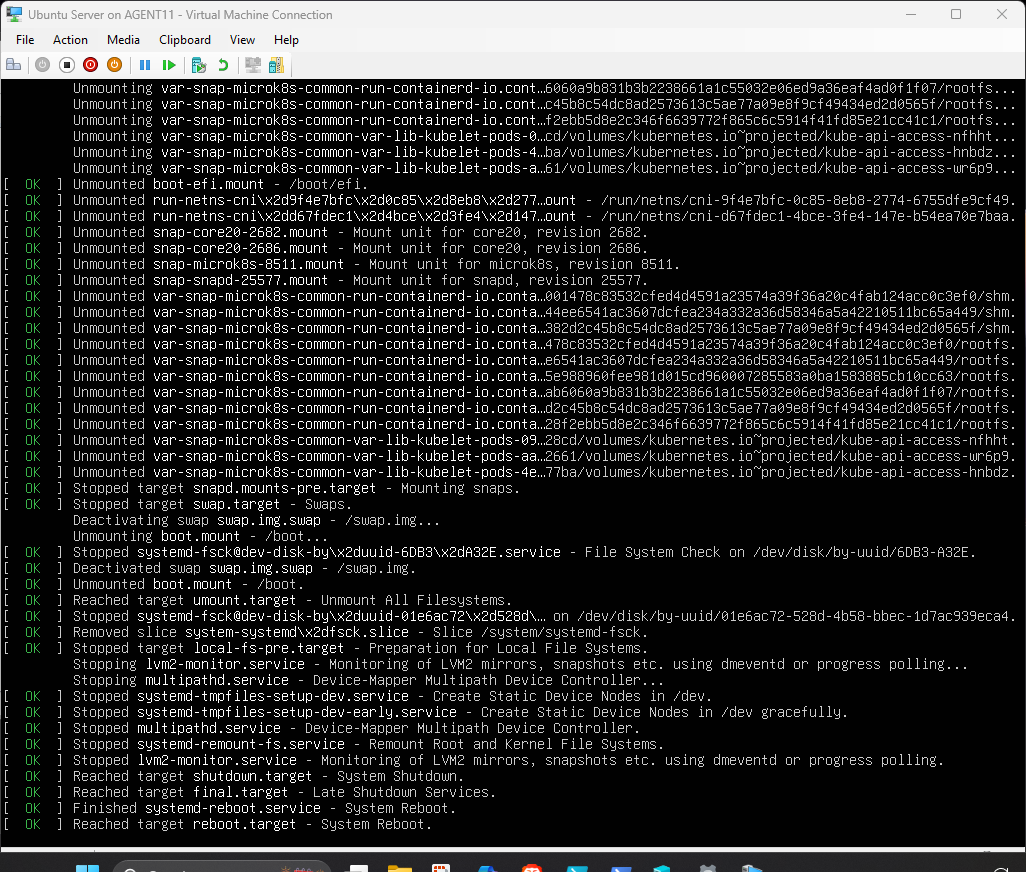Click the taskbar search box
Viewport: 1026px width, 872px height.
click(x=200, y=866)
